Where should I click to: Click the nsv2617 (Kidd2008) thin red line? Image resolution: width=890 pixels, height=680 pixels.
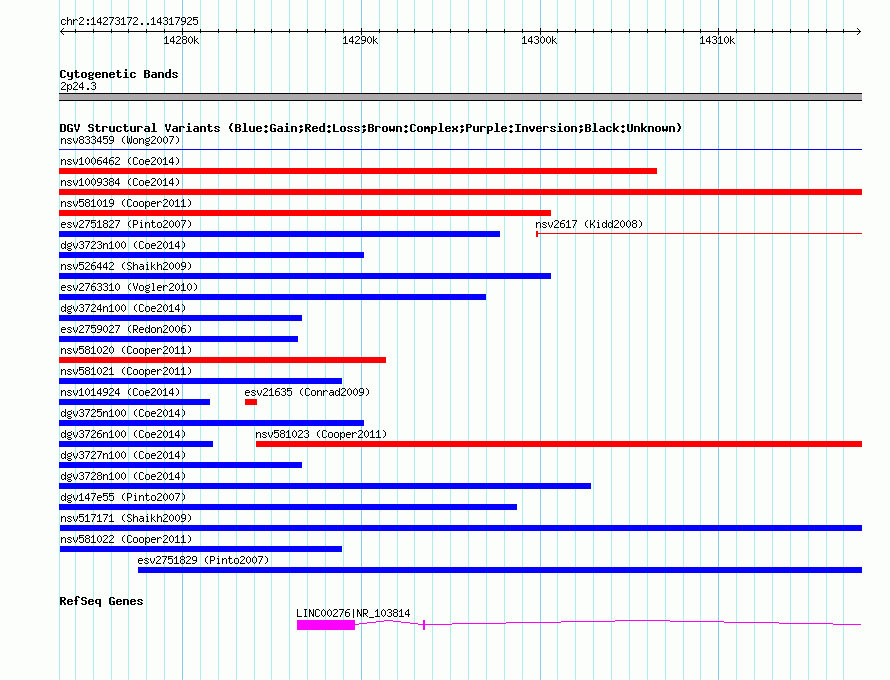[699, 233]
